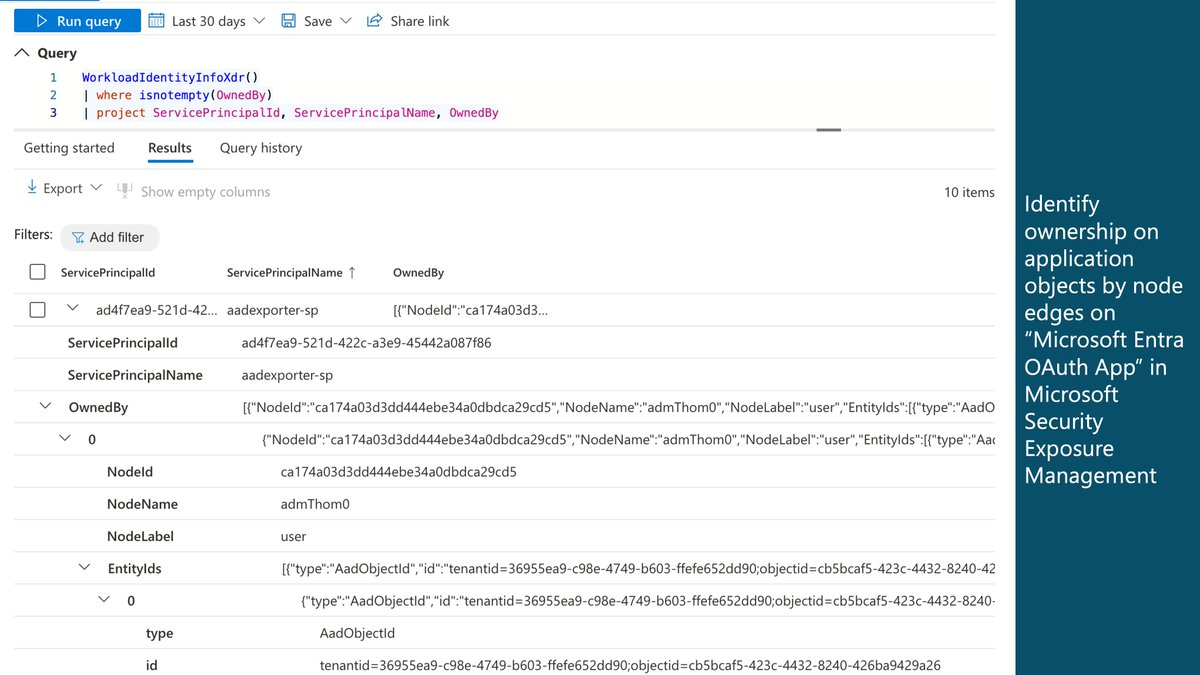Click the ServicePrincipalId value ad4f7ea9-521d-422c-a3e9-45442a087f86
This screenshot has height=675, width=1200.
366,343
